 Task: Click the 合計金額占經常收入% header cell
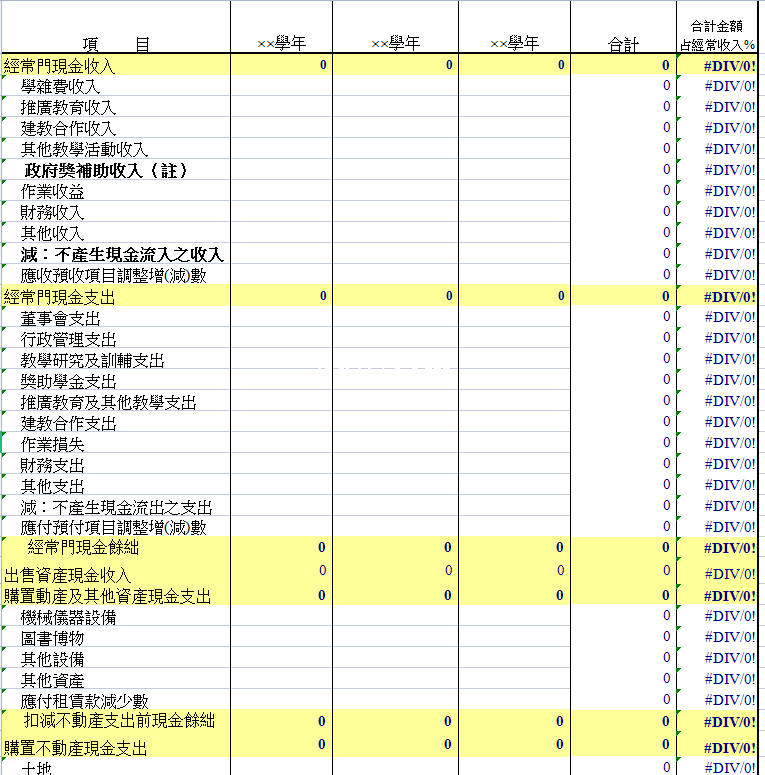[717, 35]
